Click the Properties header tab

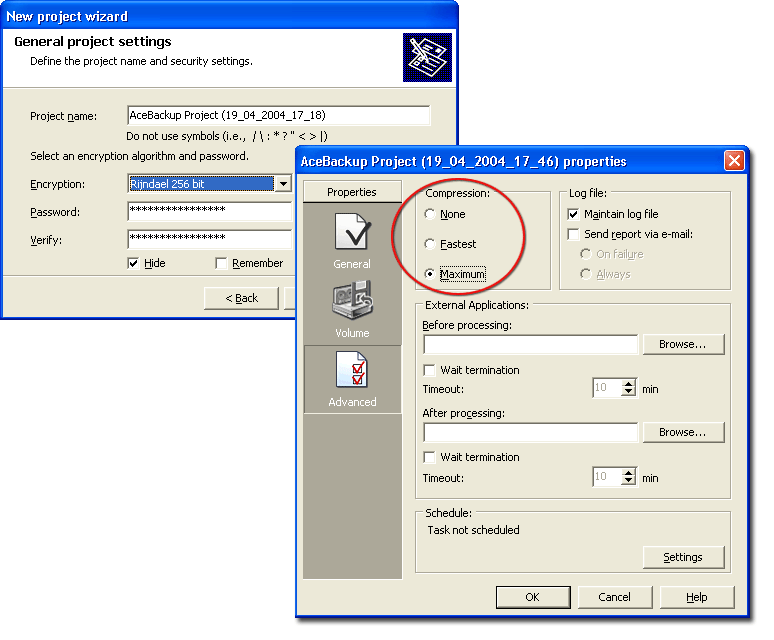[352, 191]
